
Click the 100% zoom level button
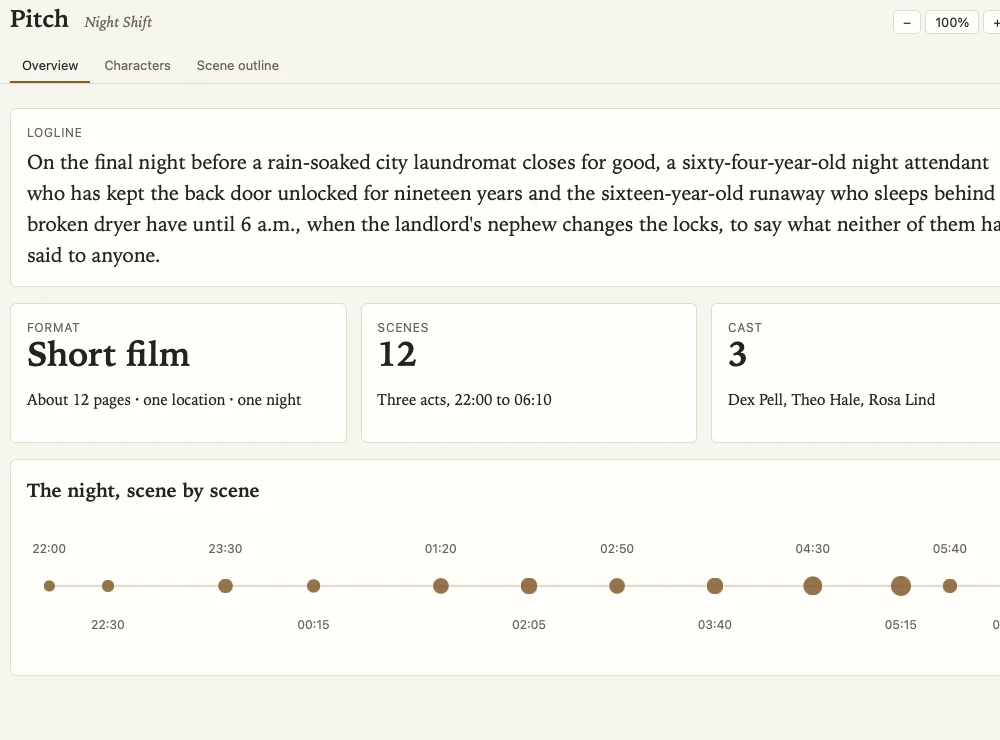pos(952,23)
